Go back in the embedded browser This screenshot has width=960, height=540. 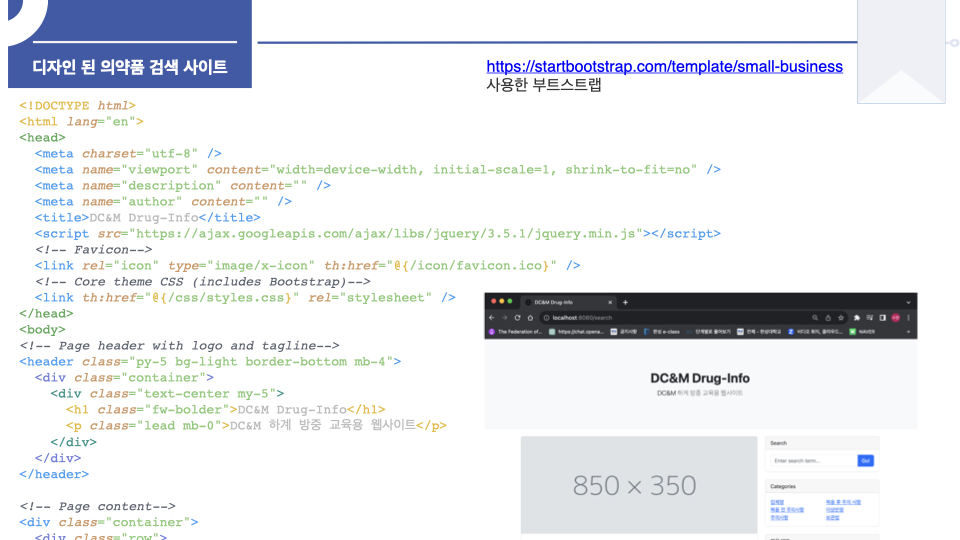click(x=492, y=318)
